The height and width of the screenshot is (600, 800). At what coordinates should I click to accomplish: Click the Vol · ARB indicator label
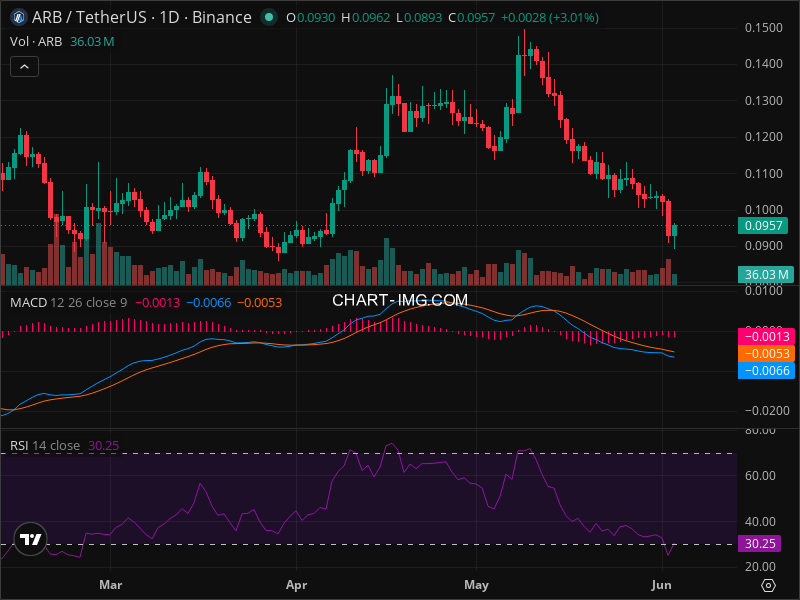tap(36, 41)
